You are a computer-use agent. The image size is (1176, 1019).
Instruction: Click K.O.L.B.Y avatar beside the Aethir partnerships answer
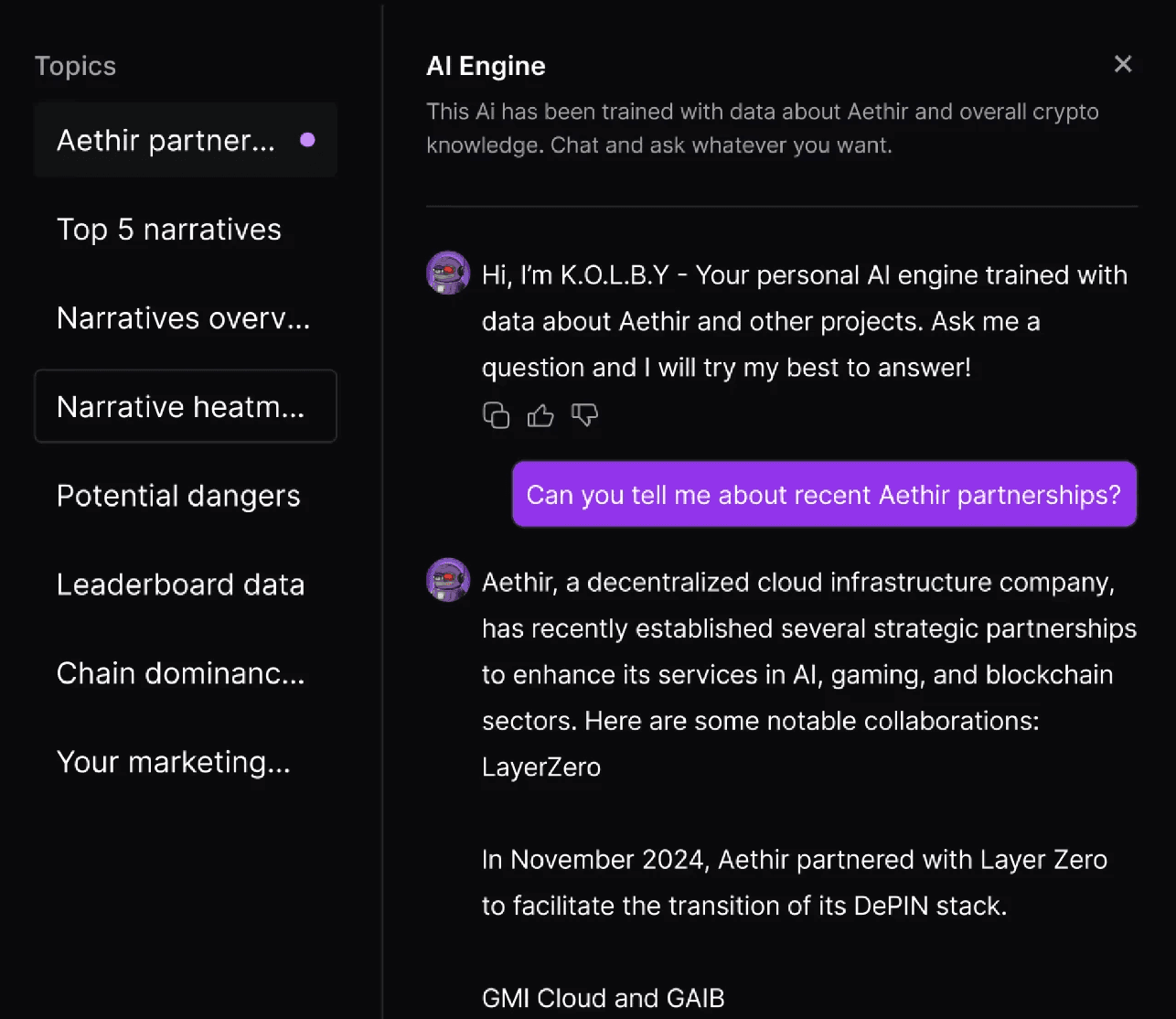coord(448,580)
